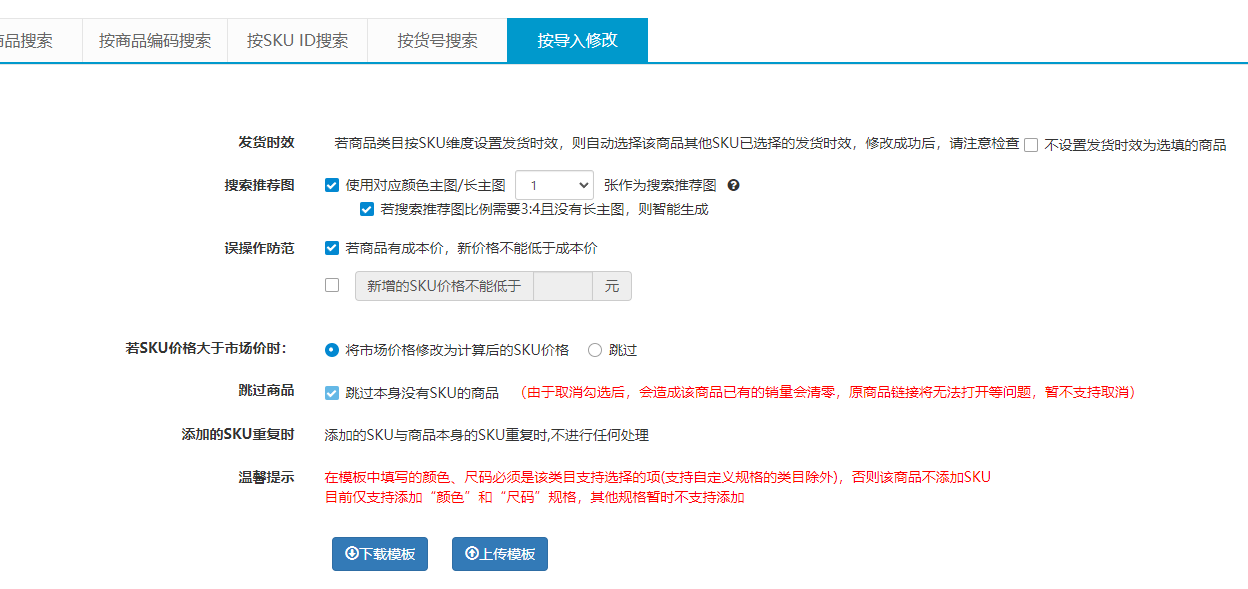Screen dimensions: 1248x589
Task: Expand the main image count dropdown
Action: click(x=554, y=186)
